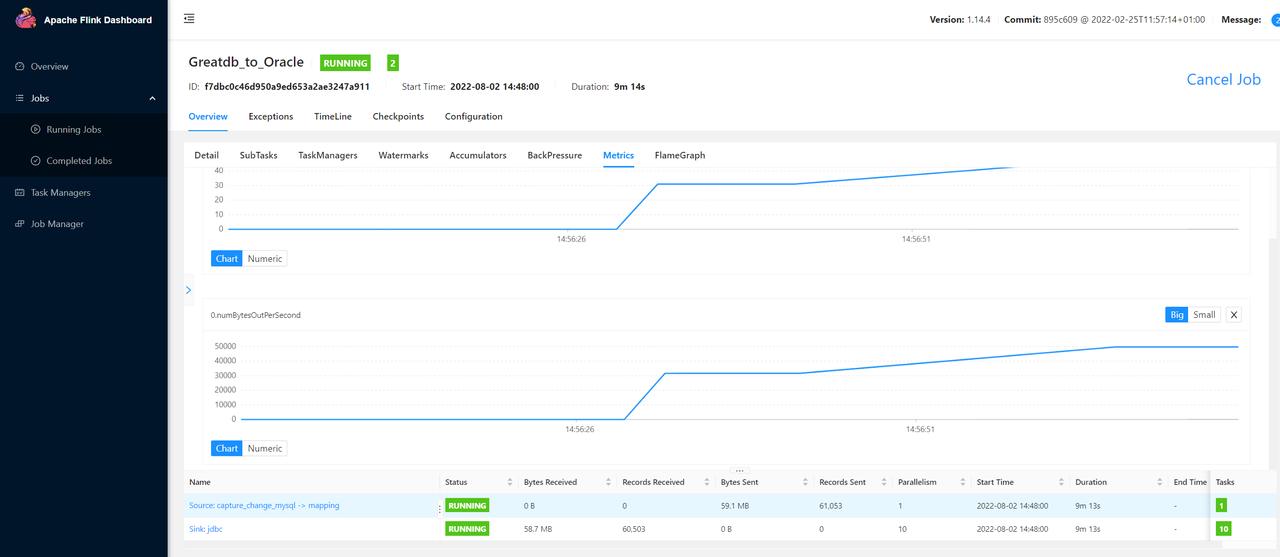Switch to the Exceptions tab
This screenshot has height=557, width=1280.
[x=271, y=116]
